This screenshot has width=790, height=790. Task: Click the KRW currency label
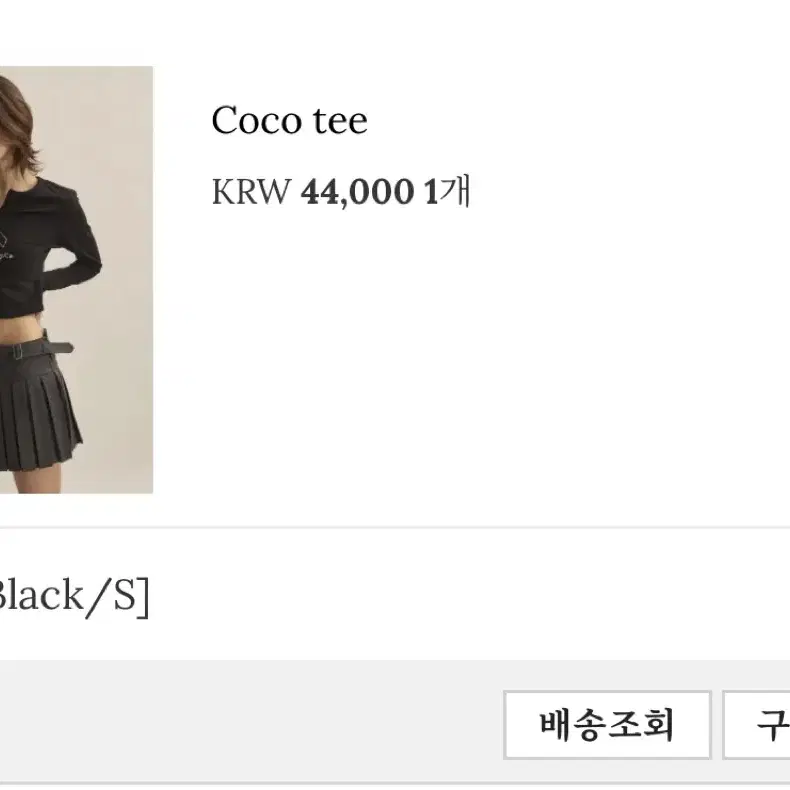tap(251, 192)
